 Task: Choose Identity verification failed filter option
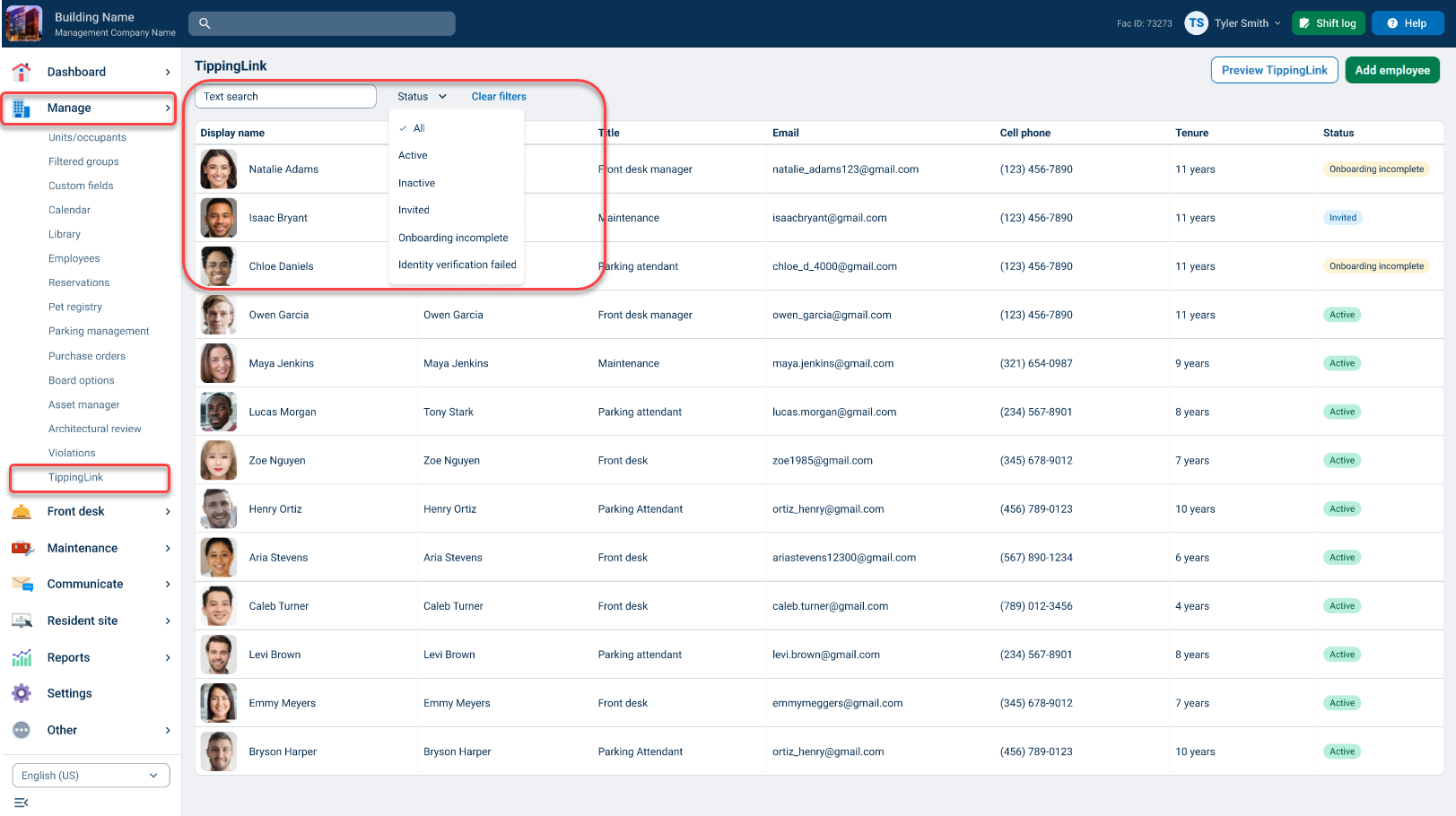pos(456,265)
